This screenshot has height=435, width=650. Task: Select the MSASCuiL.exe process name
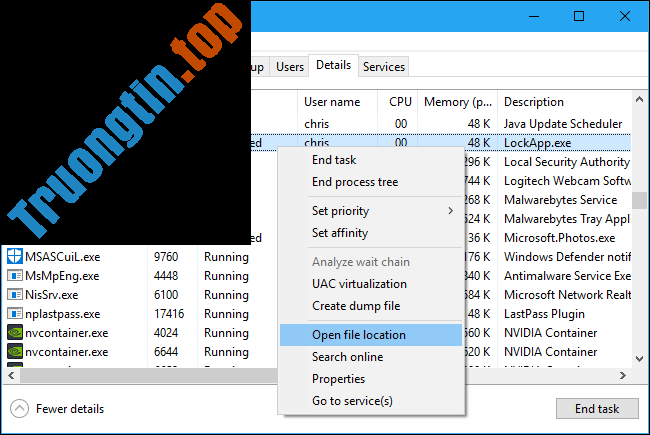[x=63, y=257]
